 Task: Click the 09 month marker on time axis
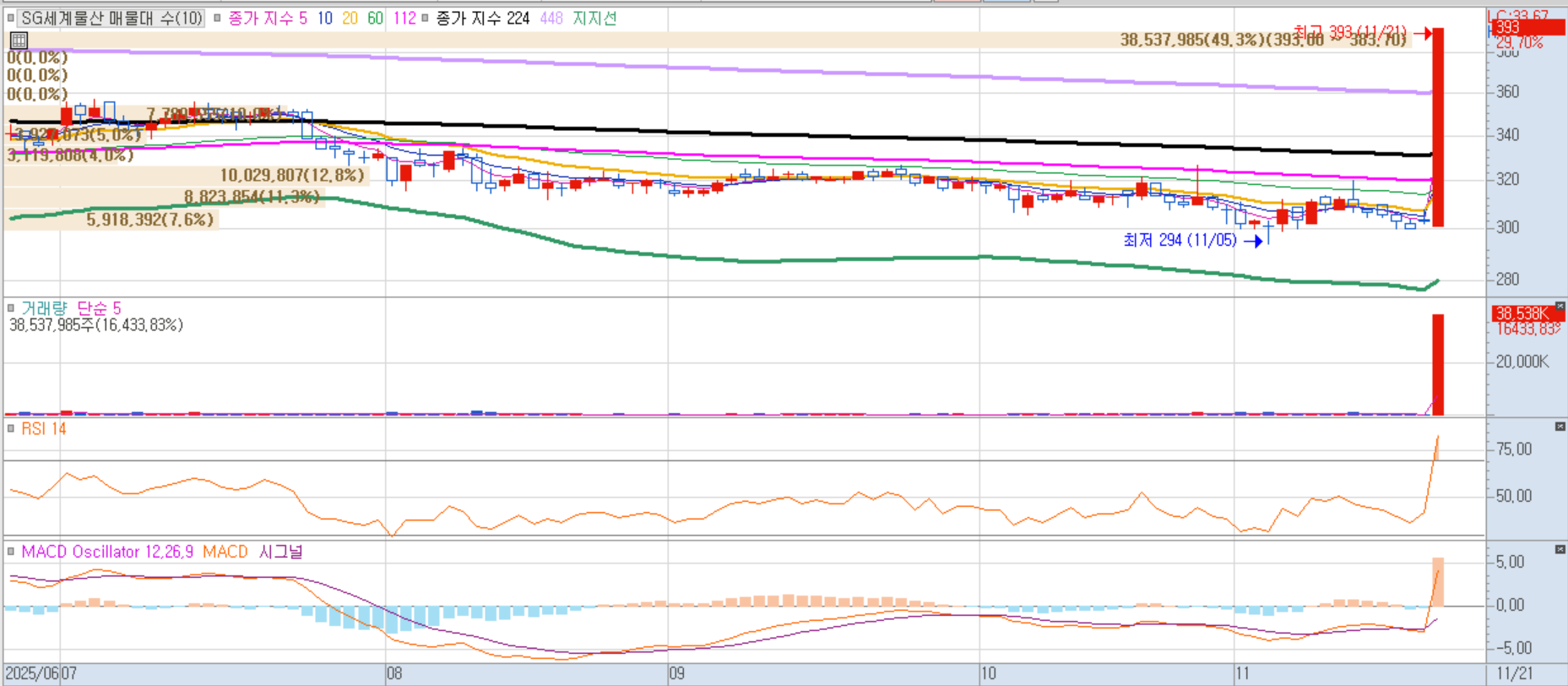pyautogui.click(x=676, y=673)
